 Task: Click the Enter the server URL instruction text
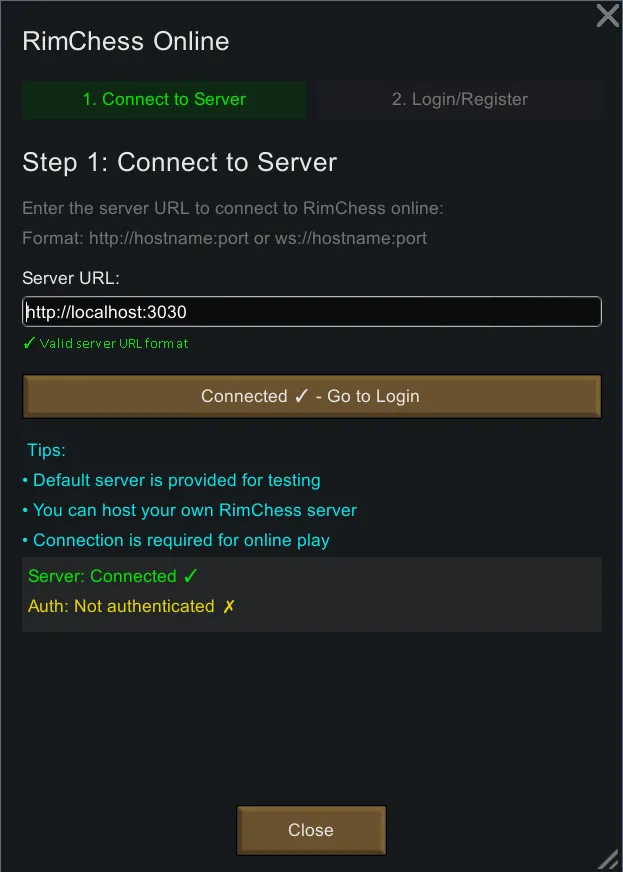coord(233,209)
